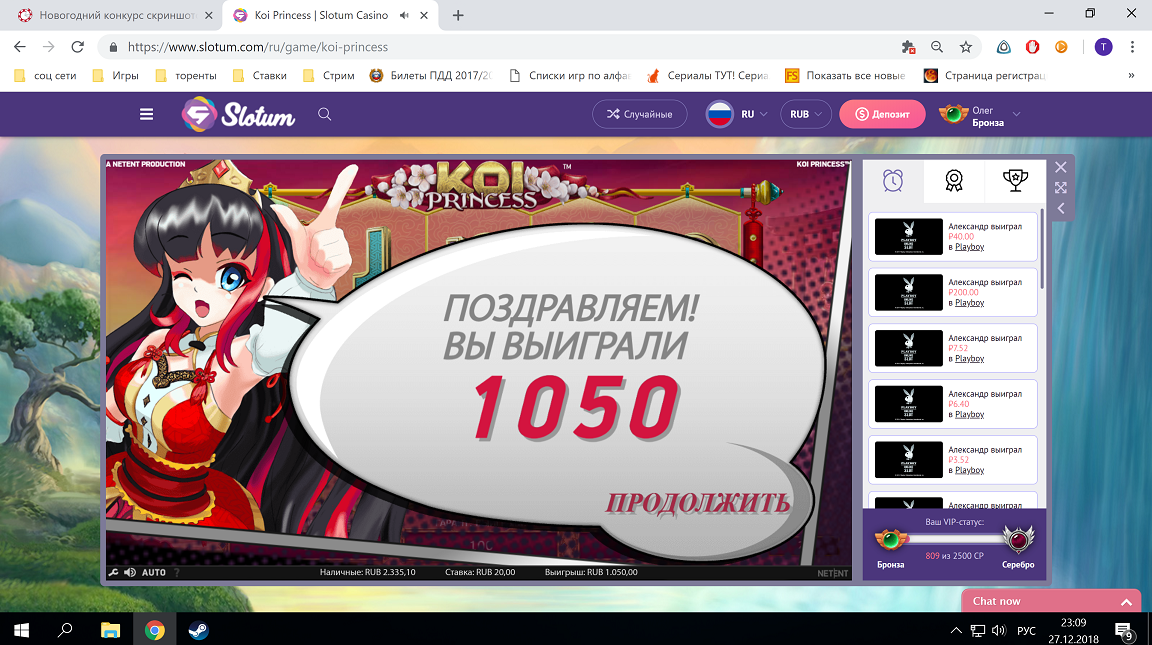Collapse the side panel with chevron arrow

pos(1060,209)
